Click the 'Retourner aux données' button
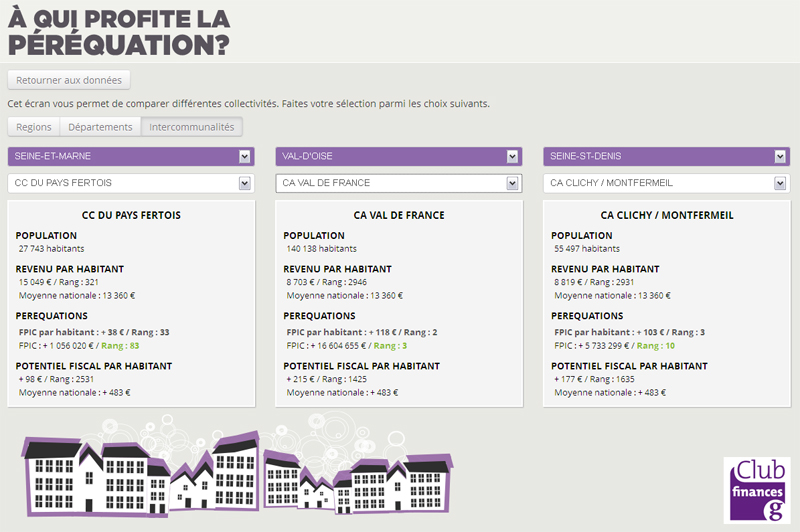The image size is (800, 532). coord(69,80)
